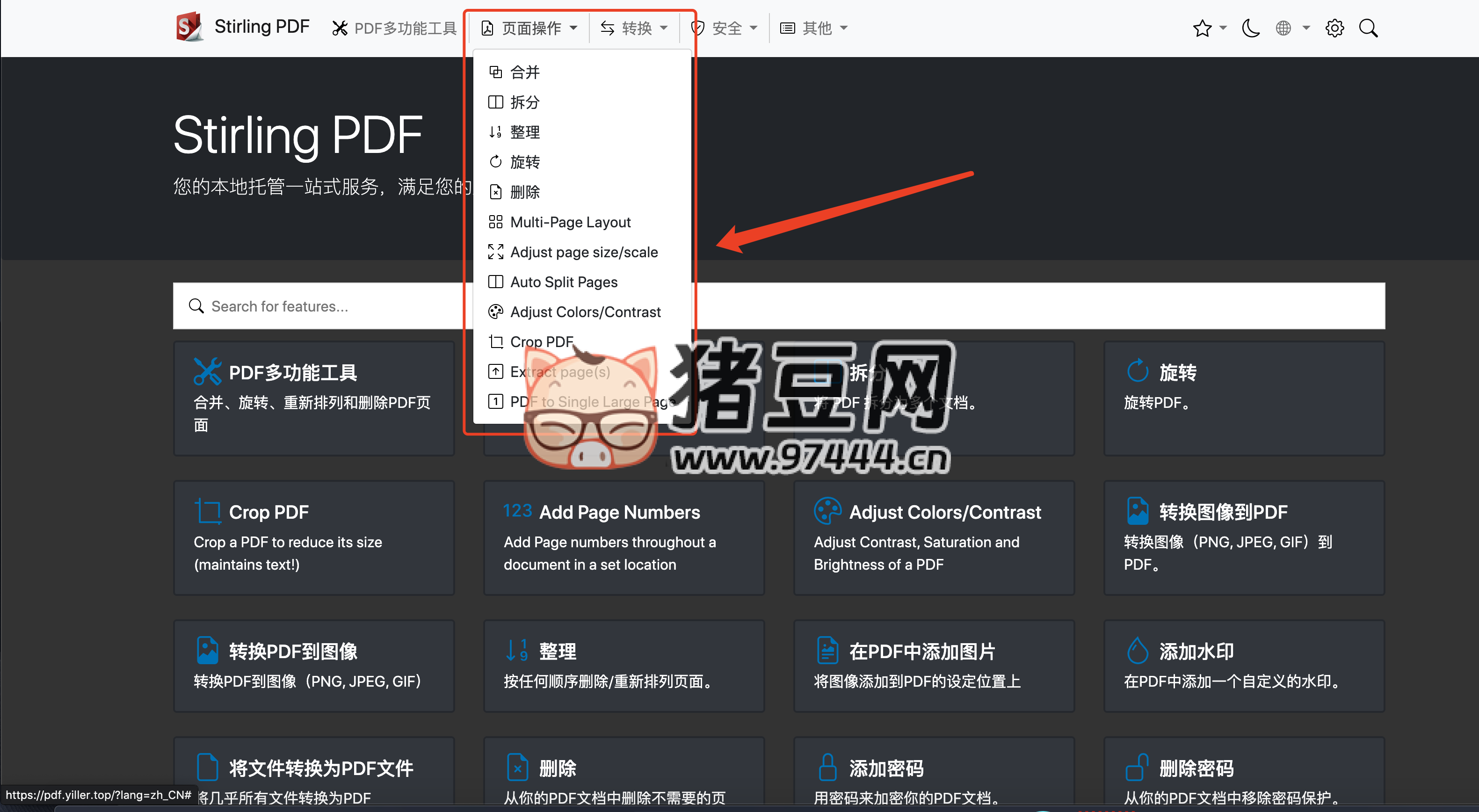Expand the 安全 dropdown menu
Image resolution: width=1479 pixels, height=812 pixels.
724,28
